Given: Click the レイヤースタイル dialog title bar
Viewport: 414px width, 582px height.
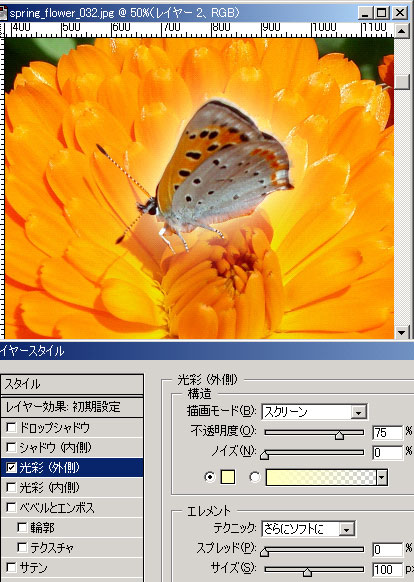Looking at the screenshot, I should [x=207, y=351].
